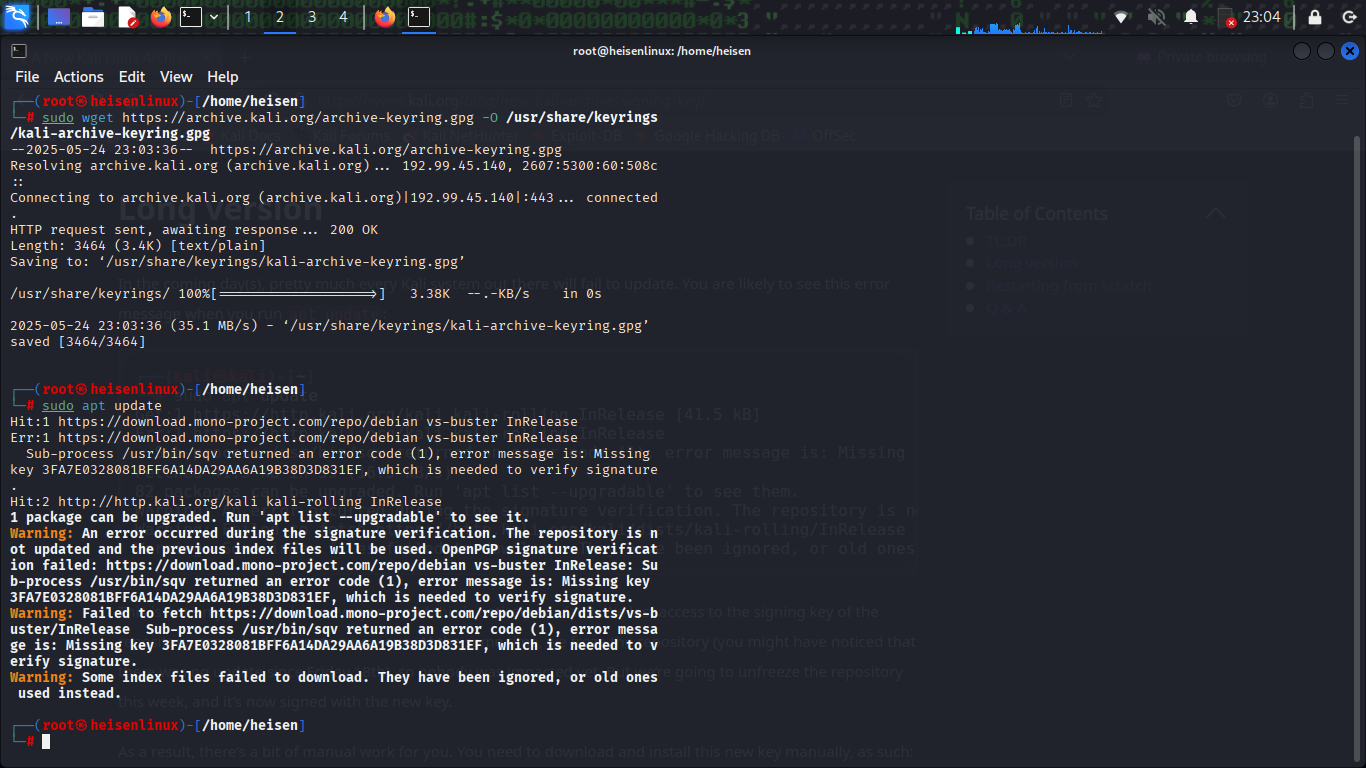Click the 'Hit:1' mono-project repository line
The height and width of the screenshot is (768, 1366).
pos(294,421)
